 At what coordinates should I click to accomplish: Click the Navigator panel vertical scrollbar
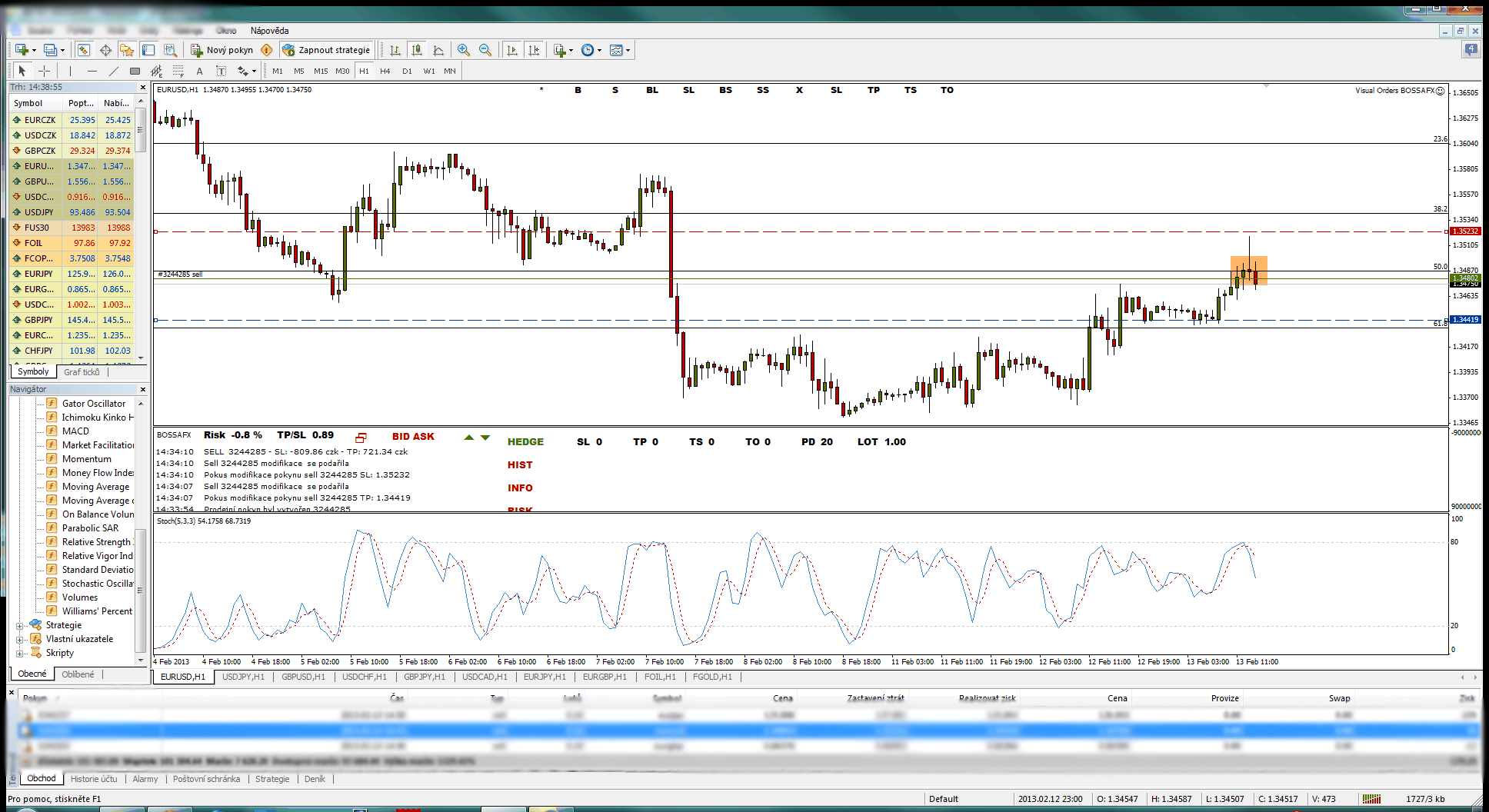pos(140,531)
